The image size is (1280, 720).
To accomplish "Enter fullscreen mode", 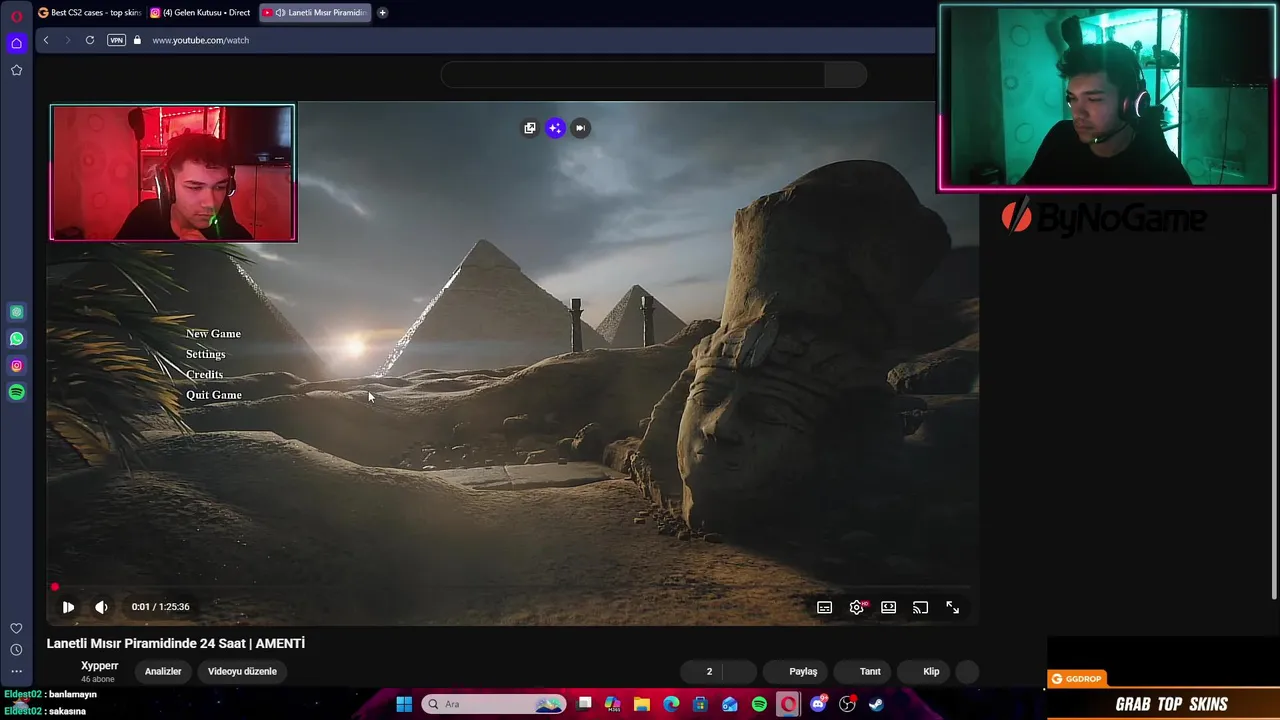I will coord(952,607).
